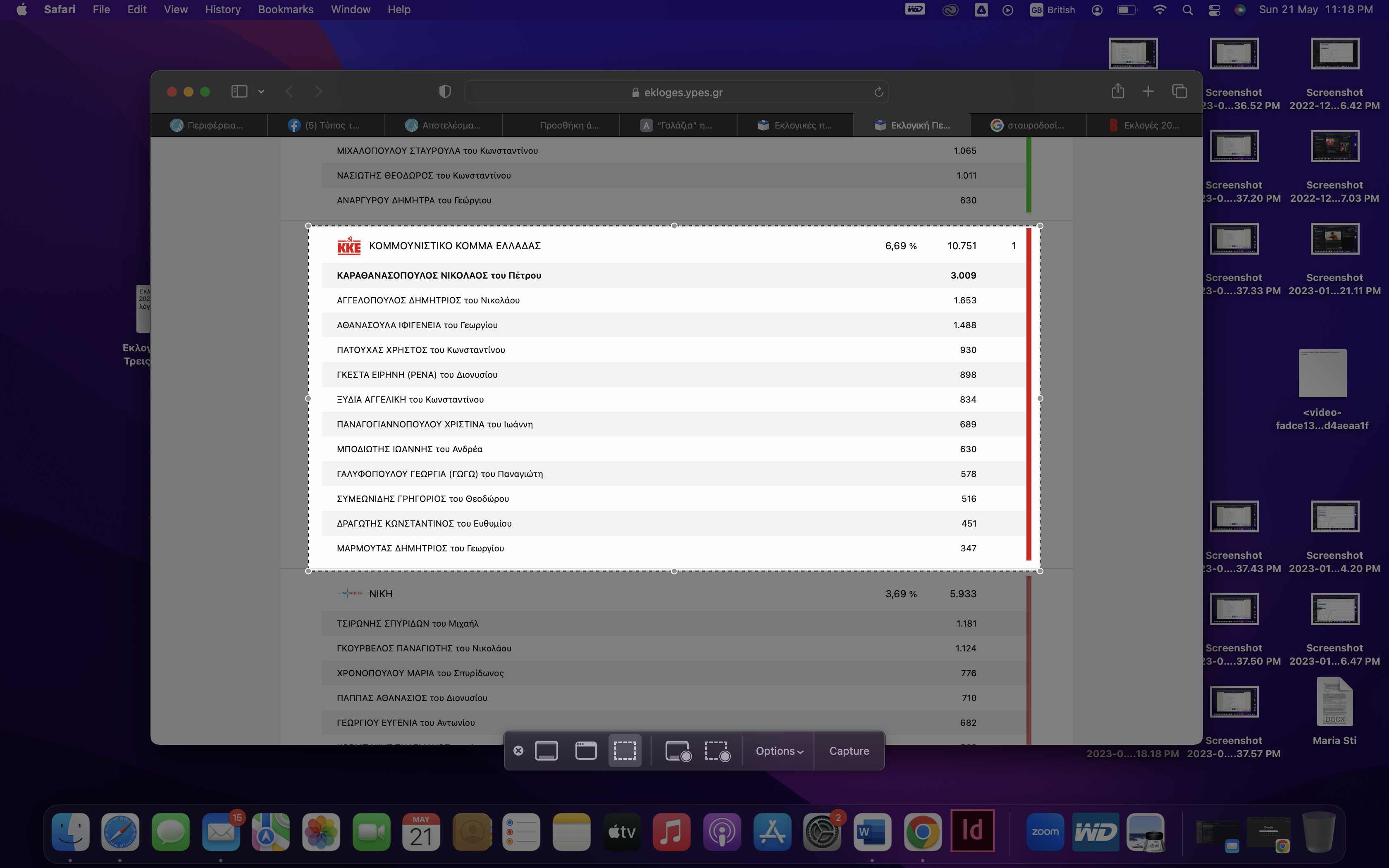Select Screenshot 2022-12...6.42 PM desktop file
Image resolution: width=1389 pixels, height=868 pixels.
coord(1334,75)
